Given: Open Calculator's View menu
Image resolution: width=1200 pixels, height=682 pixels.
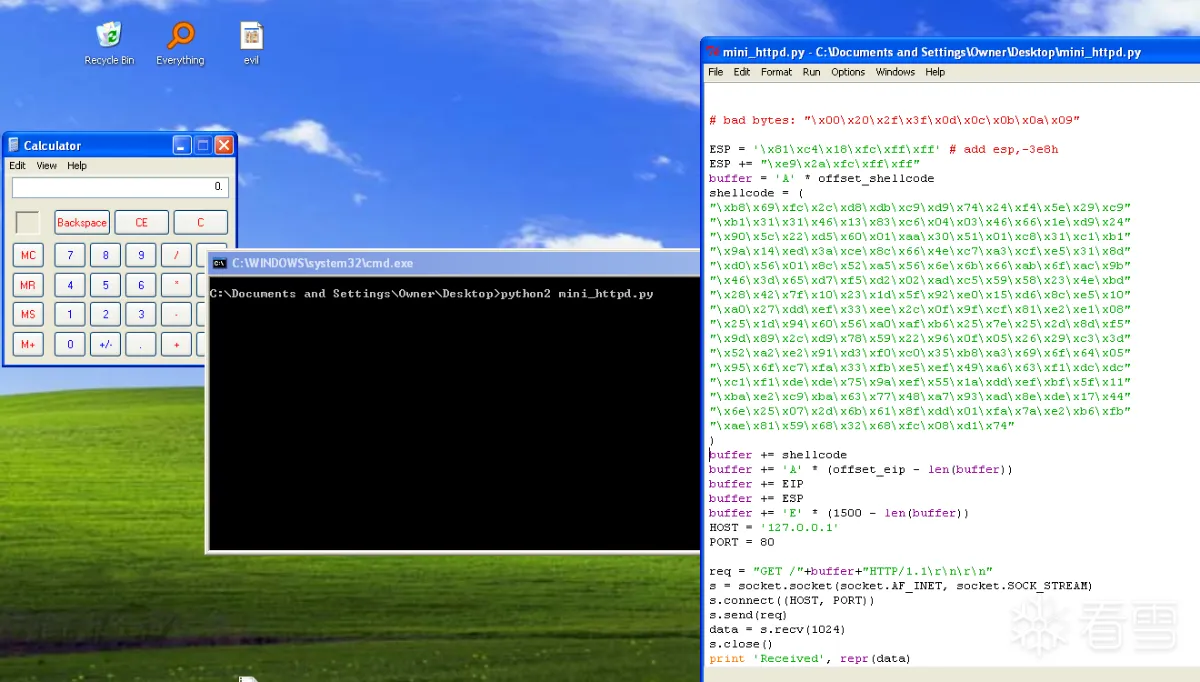Looking at the screenshot, I should (47, 166).
